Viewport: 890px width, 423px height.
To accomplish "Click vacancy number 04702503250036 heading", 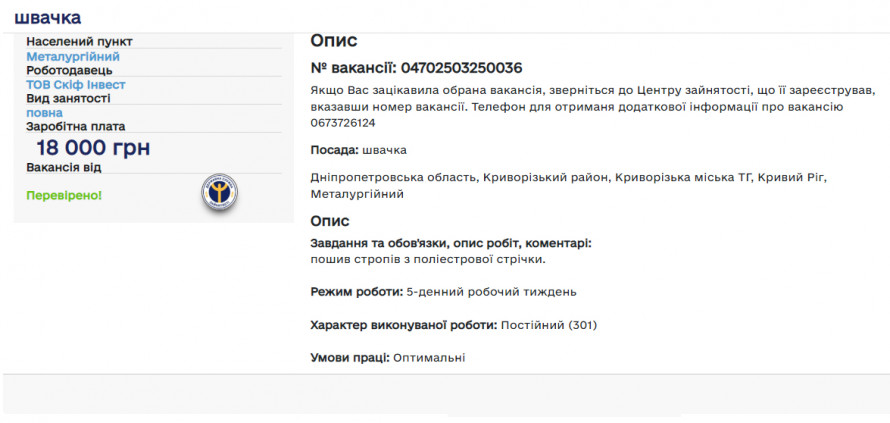I will [416, 68].
